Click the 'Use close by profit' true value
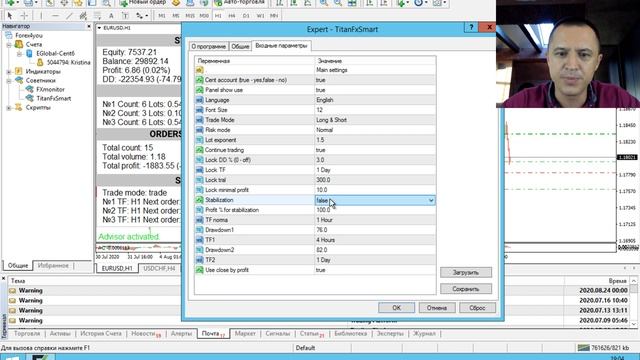The height and width of the screenshot is (360, 640). 375,270
